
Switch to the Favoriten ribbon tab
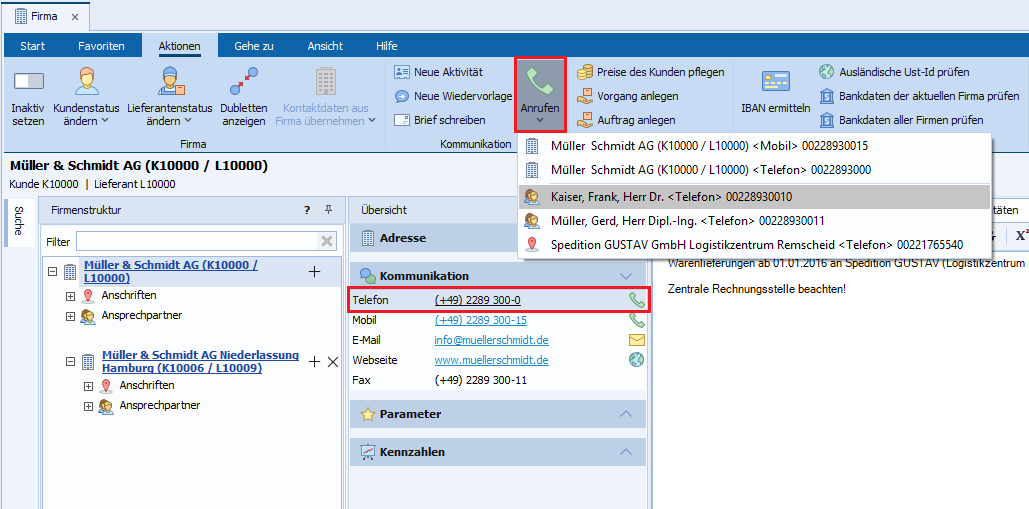coord(101,46)
